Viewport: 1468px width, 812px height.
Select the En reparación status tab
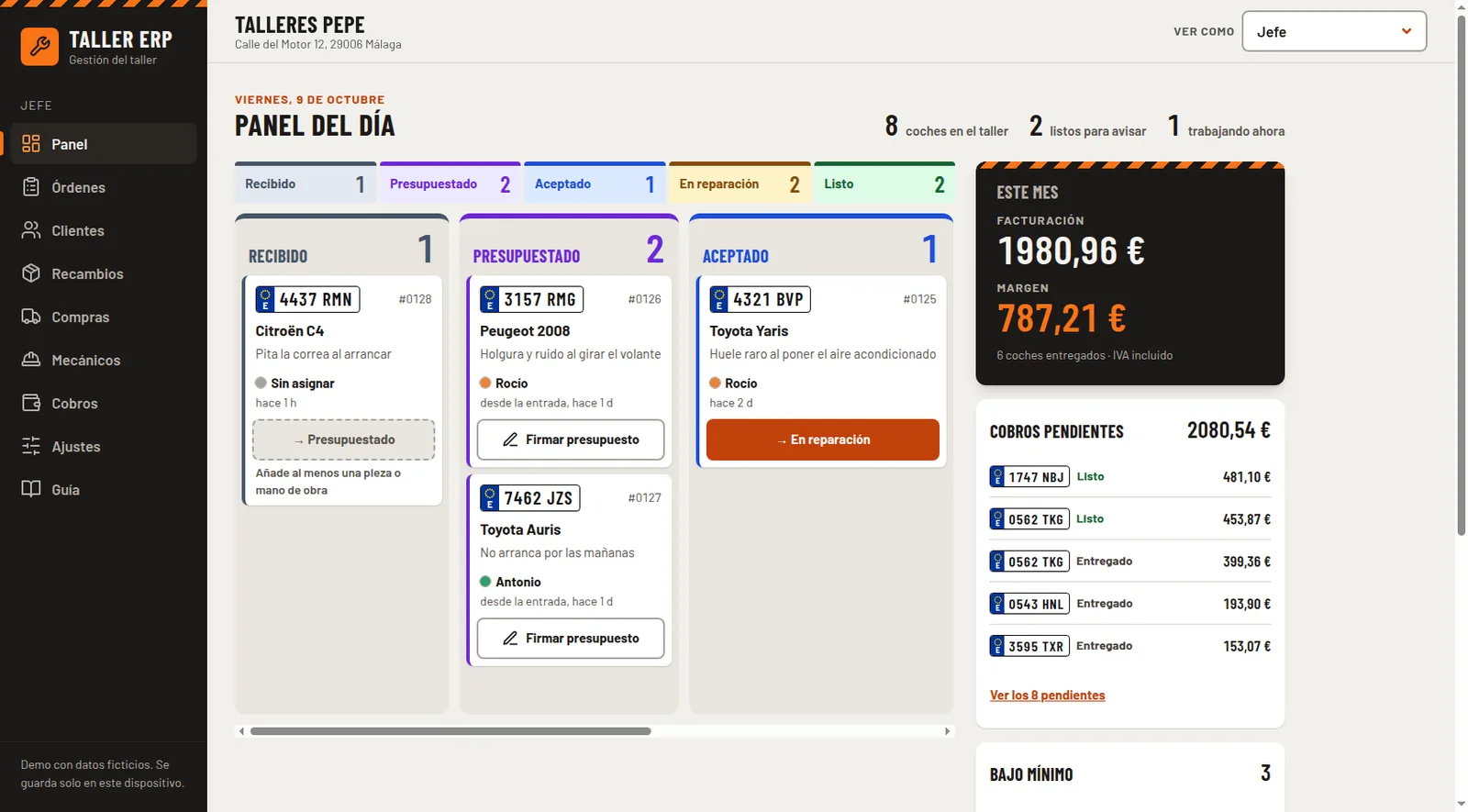(740, 184)
